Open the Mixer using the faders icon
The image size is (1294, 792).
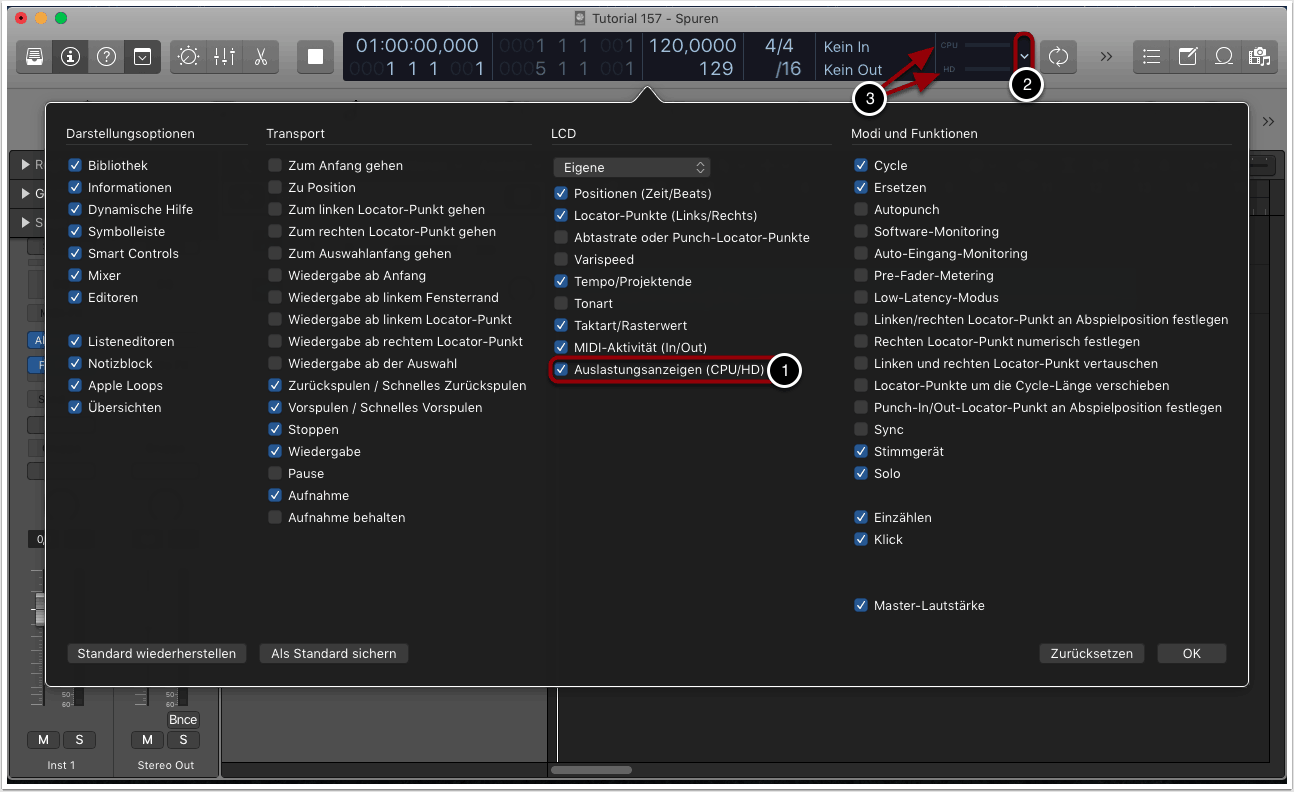(x=224, y=57)
